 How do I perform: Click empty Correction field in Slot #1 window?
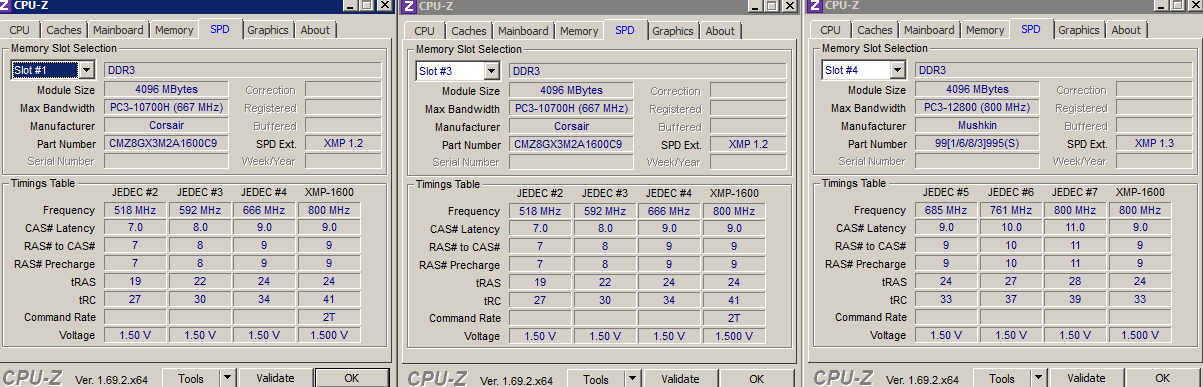coord(343,89)
